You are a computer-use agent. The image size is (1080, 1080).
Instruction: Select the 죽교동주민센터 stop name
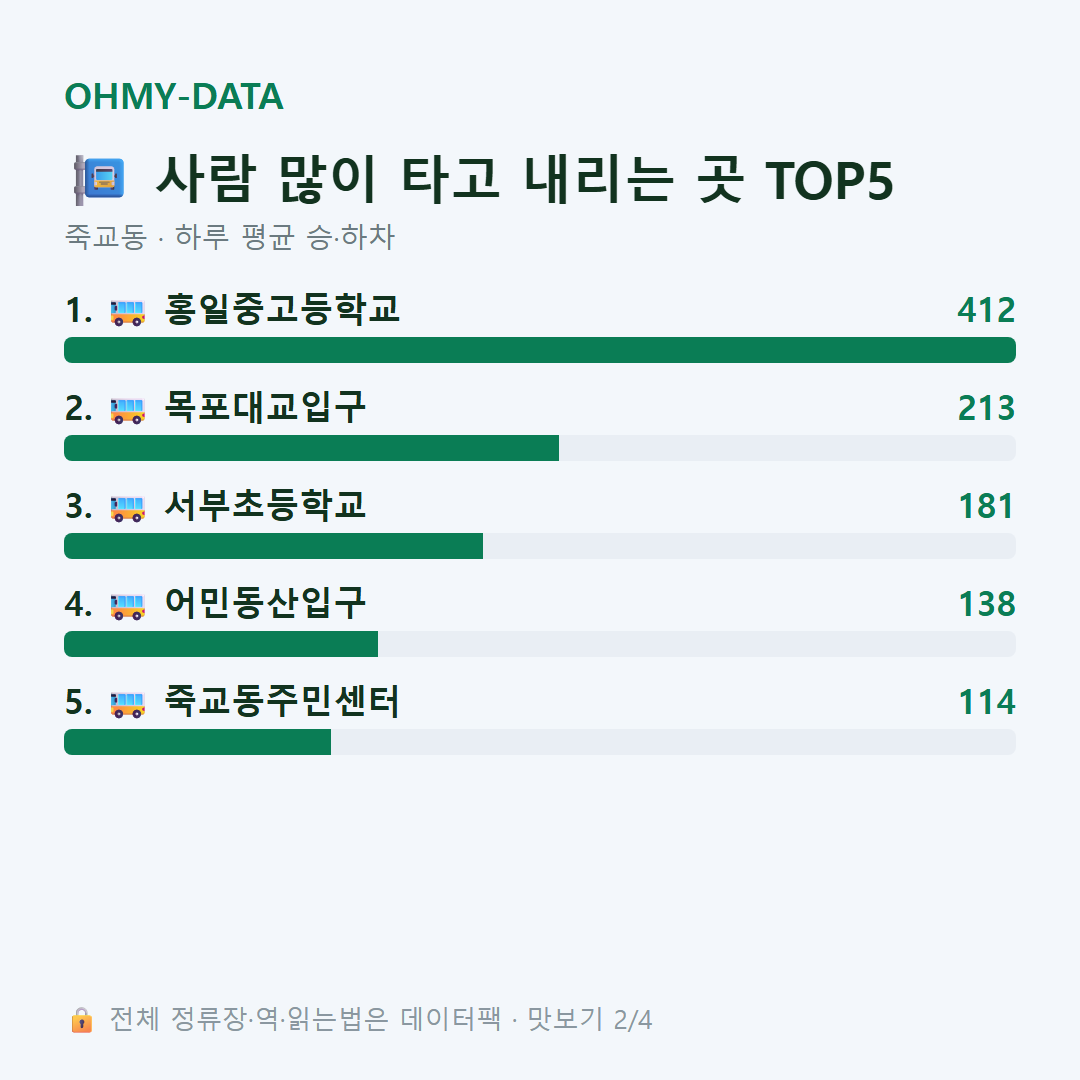282,700
